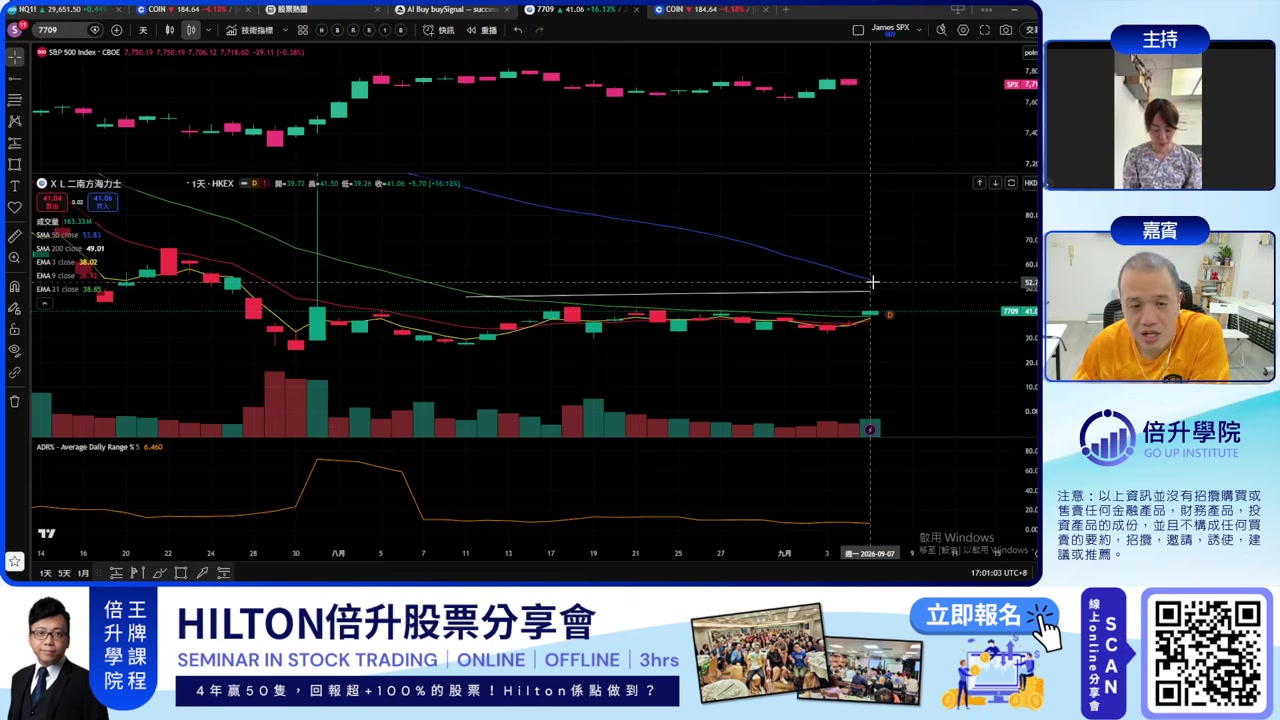This screenshot has width=1280, height=720.
Task: Click the layout square icon before James SPX
Action: pos(858,30)
